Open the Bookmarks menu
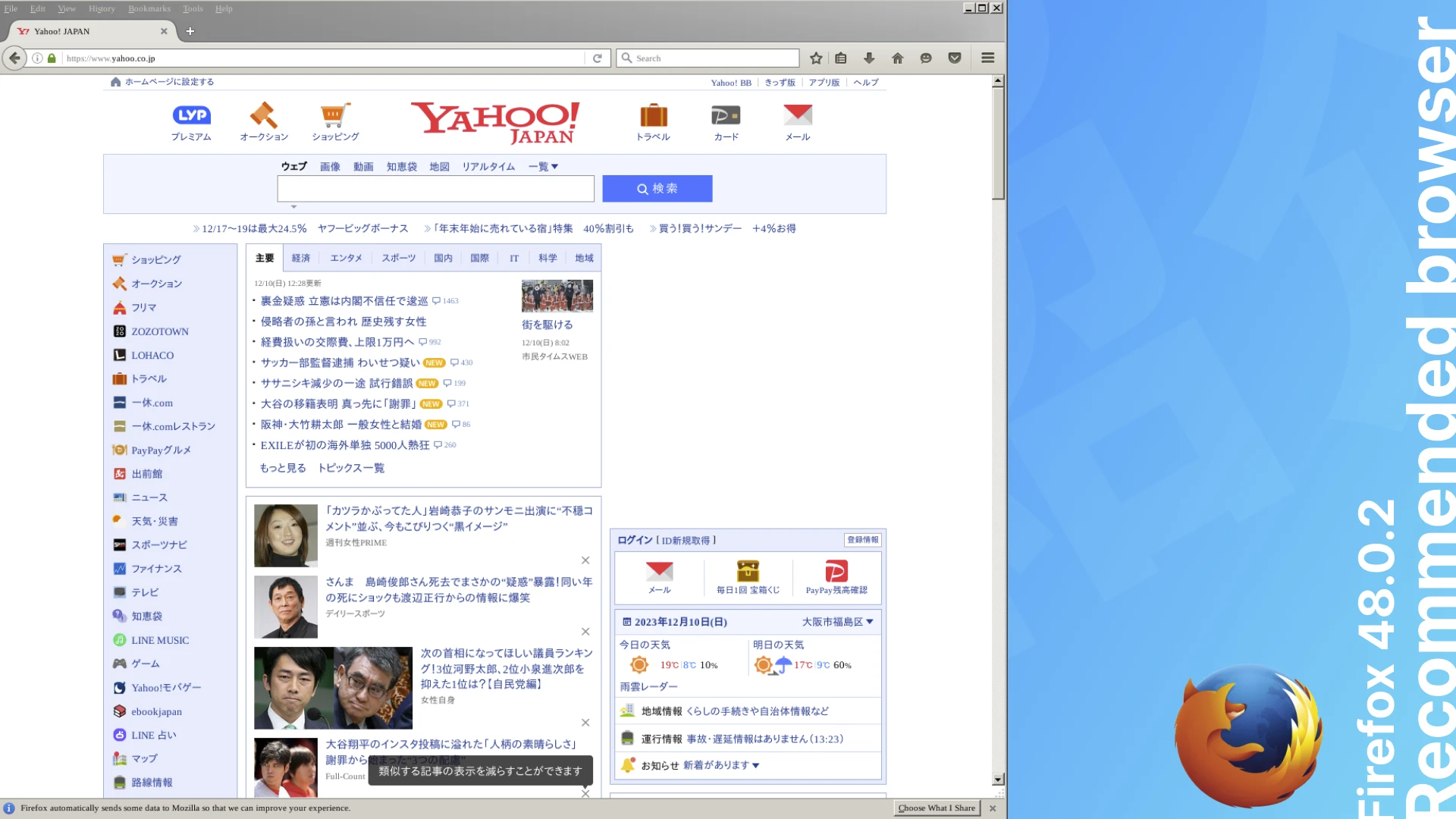The height and width of the screenshot is (819, 1456). pyautogui.click(x=149, y=8)
